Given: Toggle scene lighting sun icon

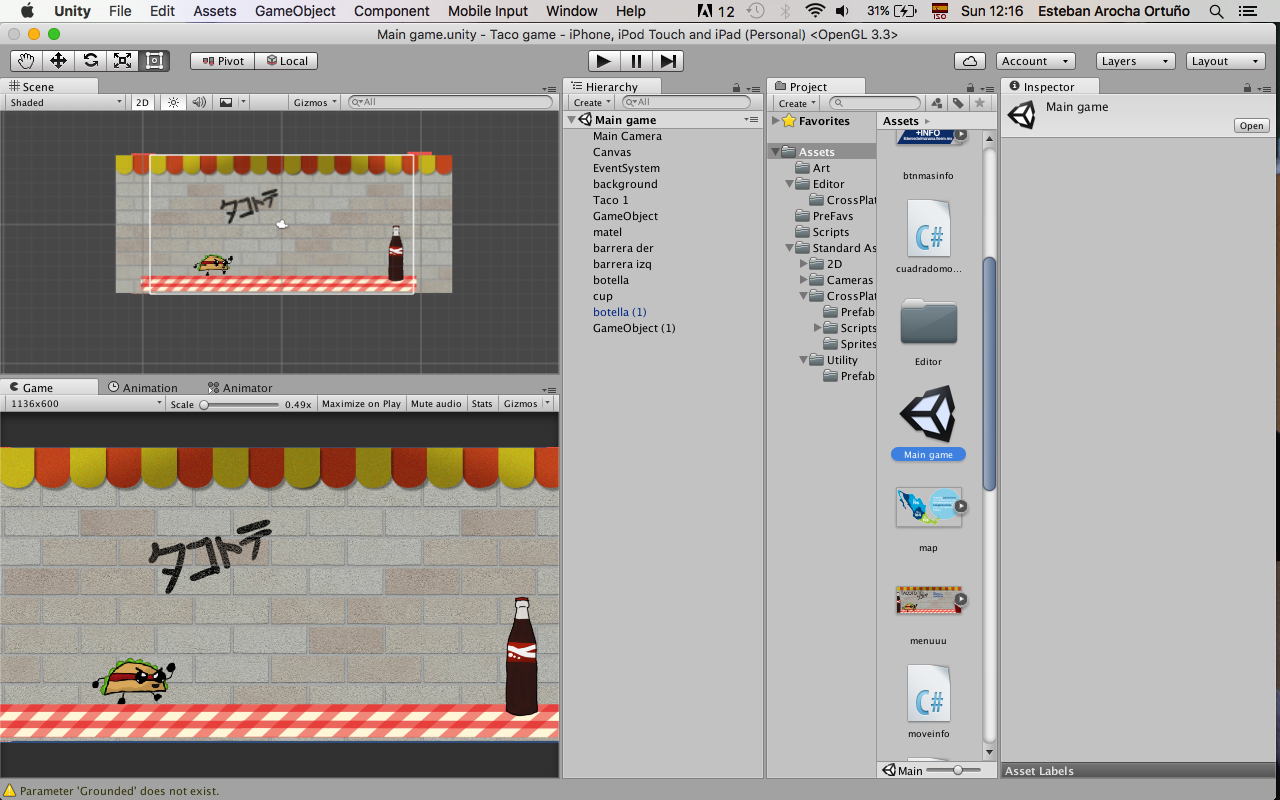Looking at the screenshot, I should (x=173, y=102).
